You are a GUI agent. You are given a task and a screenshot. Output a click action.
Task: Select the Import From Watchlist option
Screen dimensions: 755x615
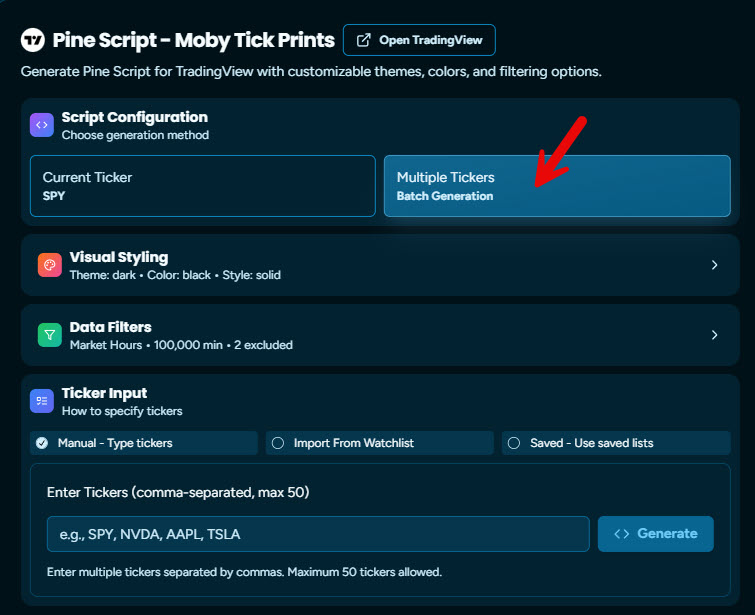tap(380, 443)
